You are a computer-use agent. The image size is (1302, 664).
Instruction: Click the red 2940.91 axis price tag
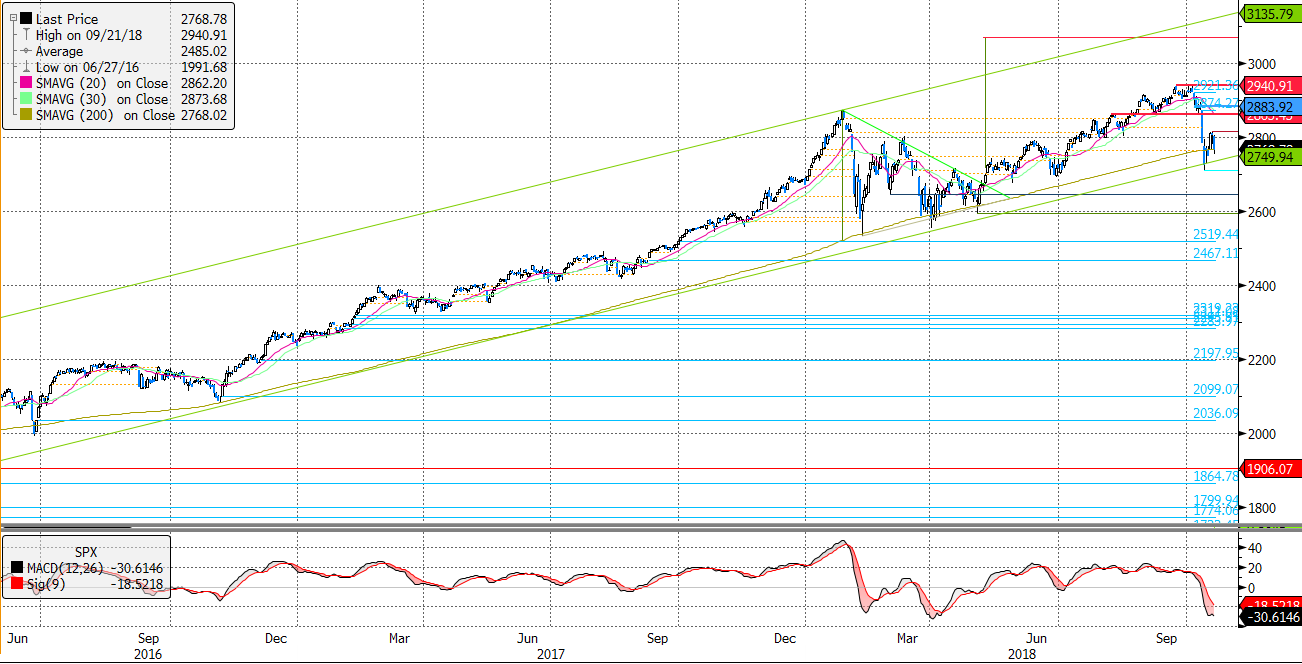click(1270, 85)
